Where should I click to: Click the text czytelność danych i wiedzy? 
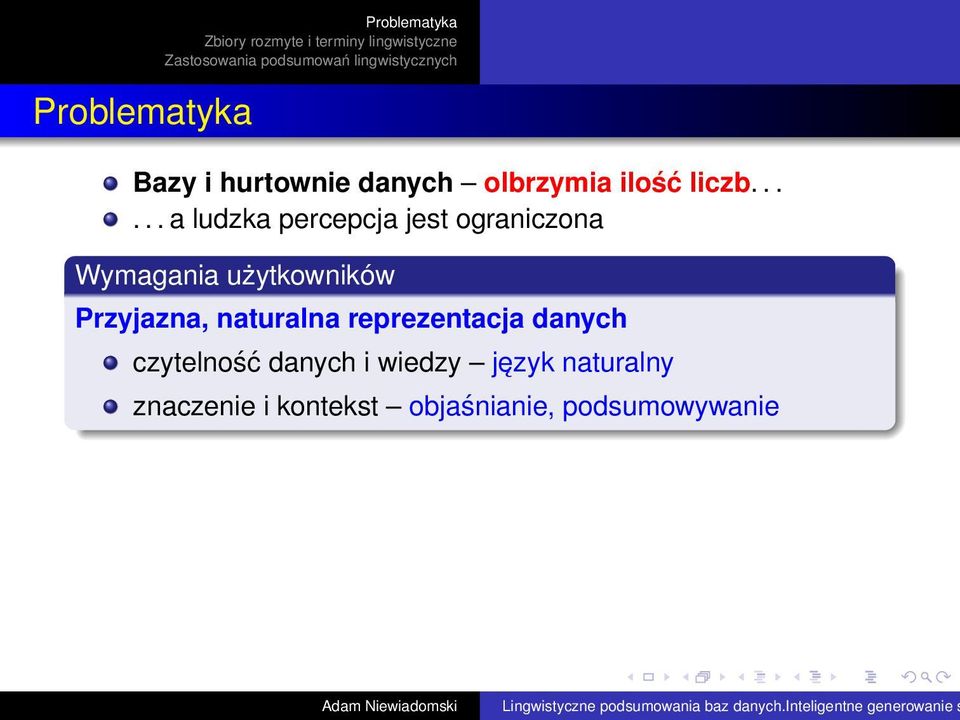pyautogui.click(x=296, y=362)
